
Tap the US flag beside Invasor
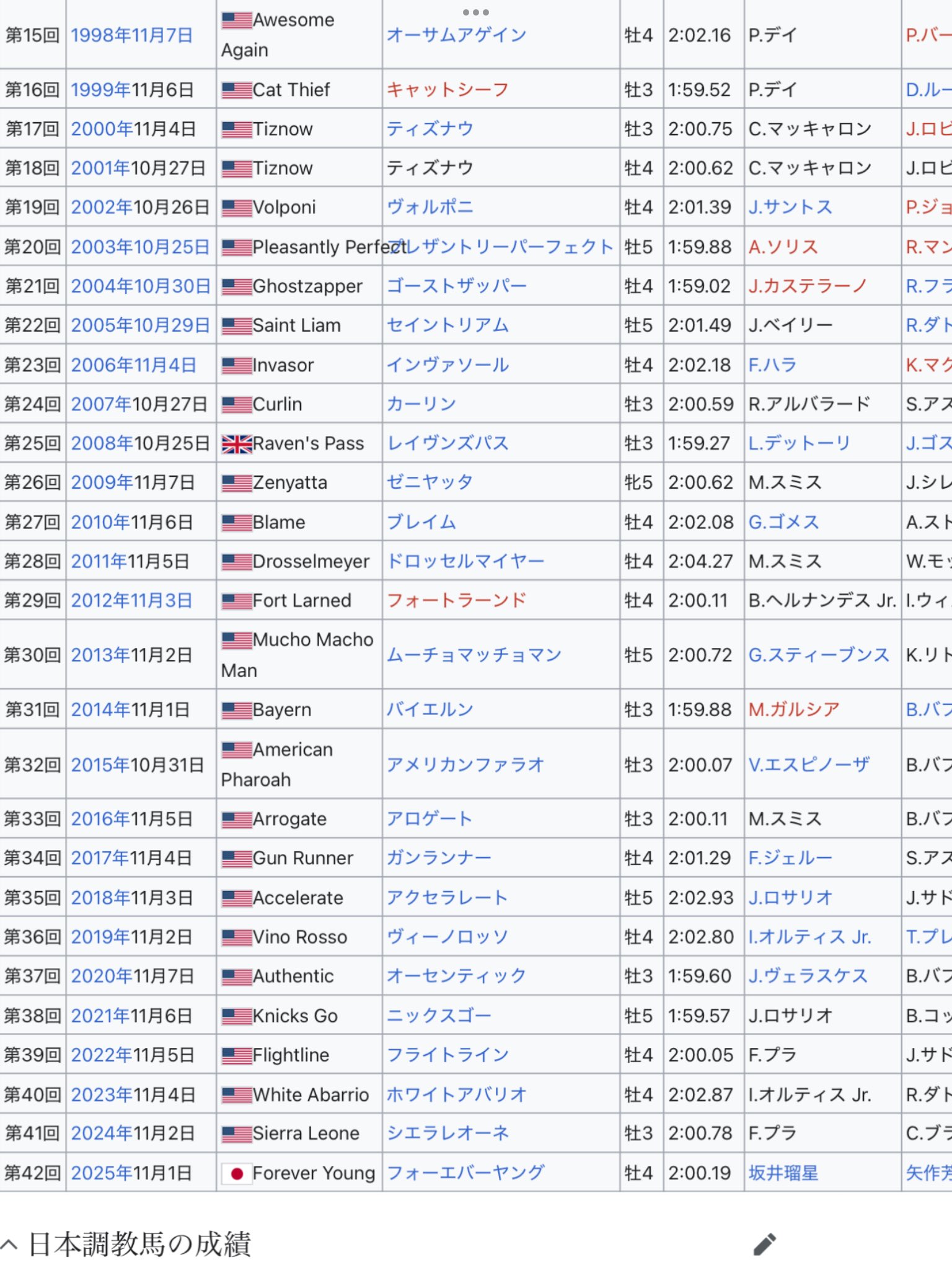[237, 366]
